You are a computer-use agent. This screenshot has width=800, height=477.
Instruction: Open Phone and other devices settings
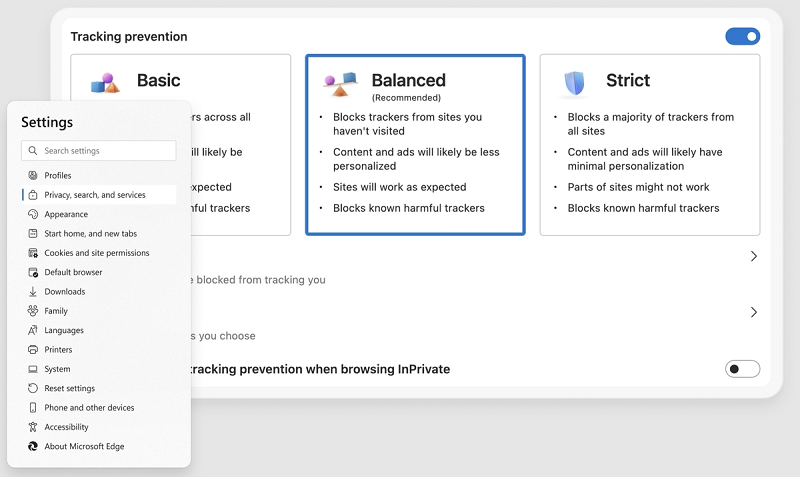point(89,408)
